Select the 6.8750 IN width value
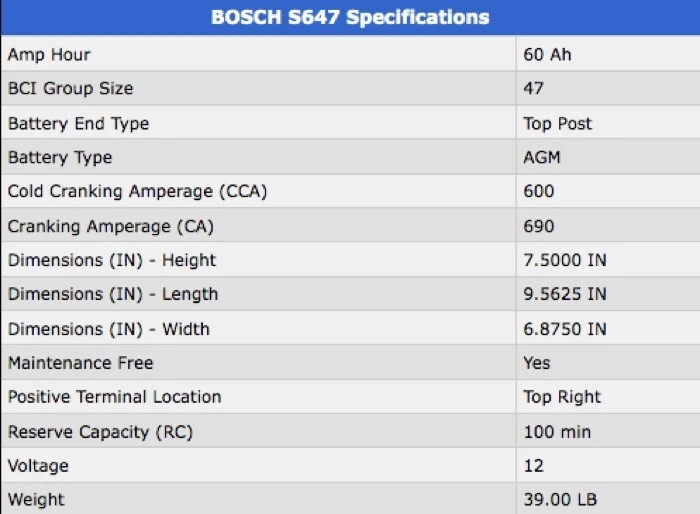This screenshot has width=700, height=514. coord(564,329)
